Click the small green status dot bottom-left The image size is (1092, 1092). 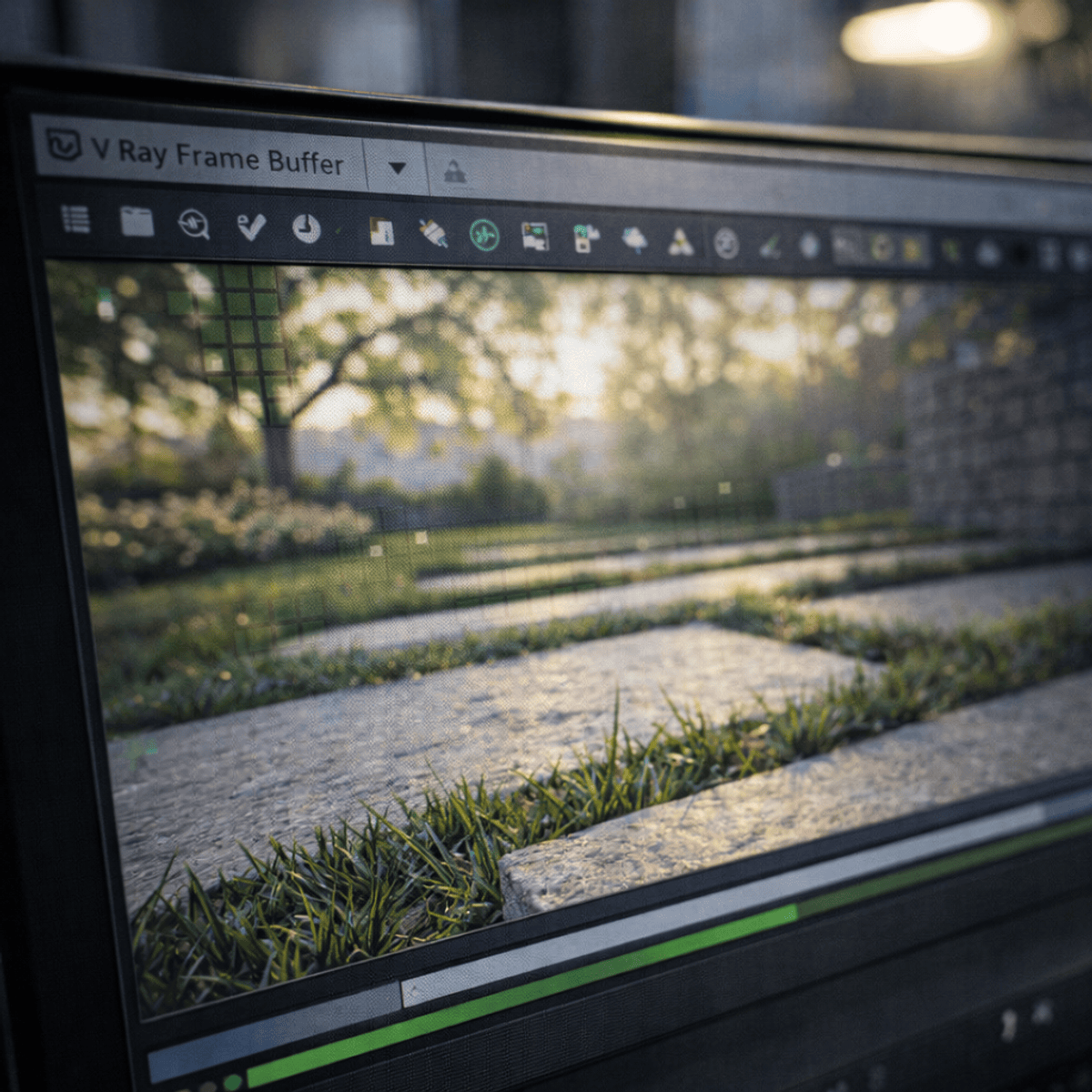232,1082
